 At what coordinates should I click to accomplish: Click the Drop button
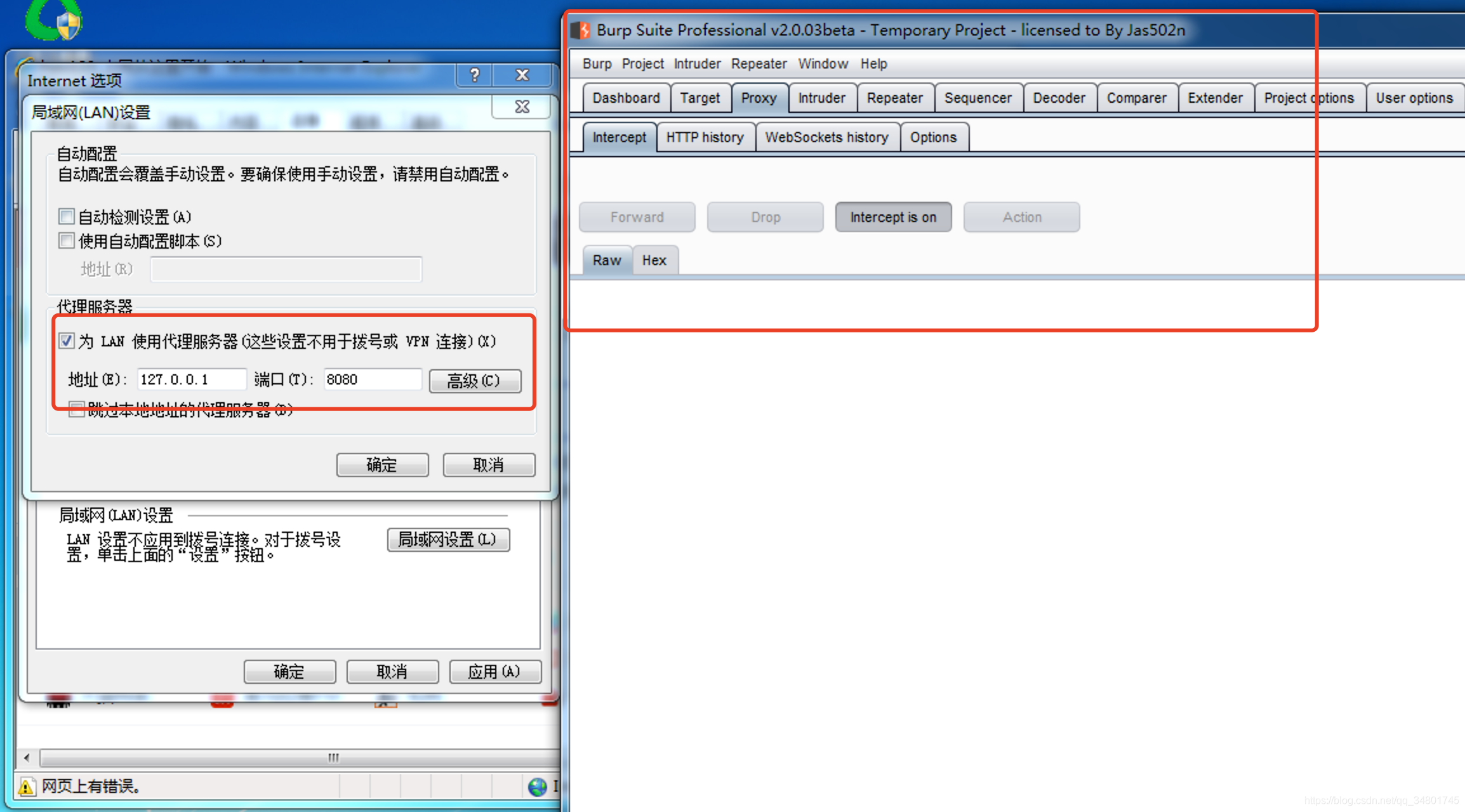(766, 217)
